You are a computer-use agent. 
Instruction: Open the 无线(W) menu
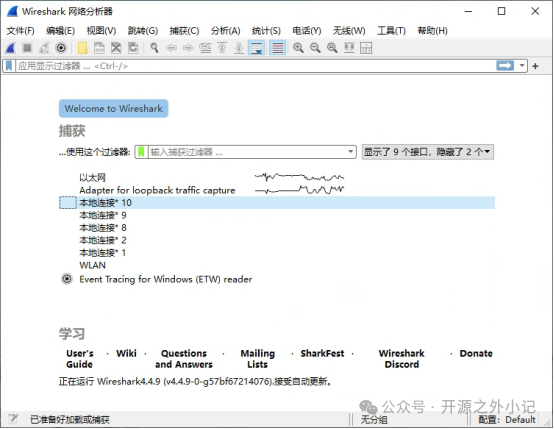pyautogui.click(x=349, y=31)
